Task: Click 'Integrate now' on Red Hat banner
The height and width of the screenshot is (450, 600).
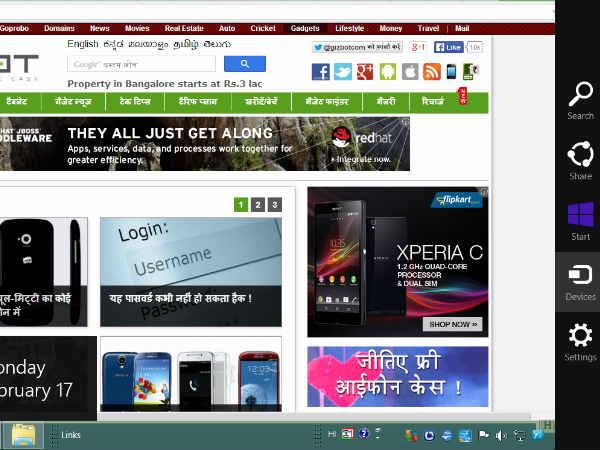Action: pyautogui.click(x=361, y=159)
